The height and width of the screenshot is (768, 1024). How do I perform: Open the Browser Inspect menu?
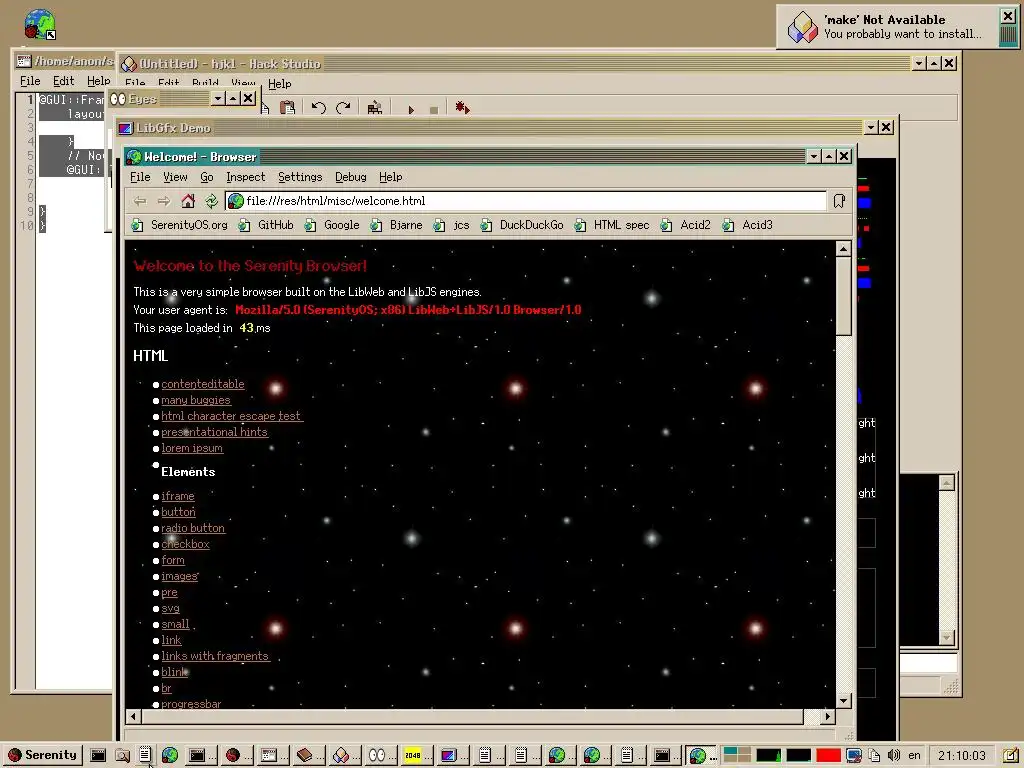(246, 177)
